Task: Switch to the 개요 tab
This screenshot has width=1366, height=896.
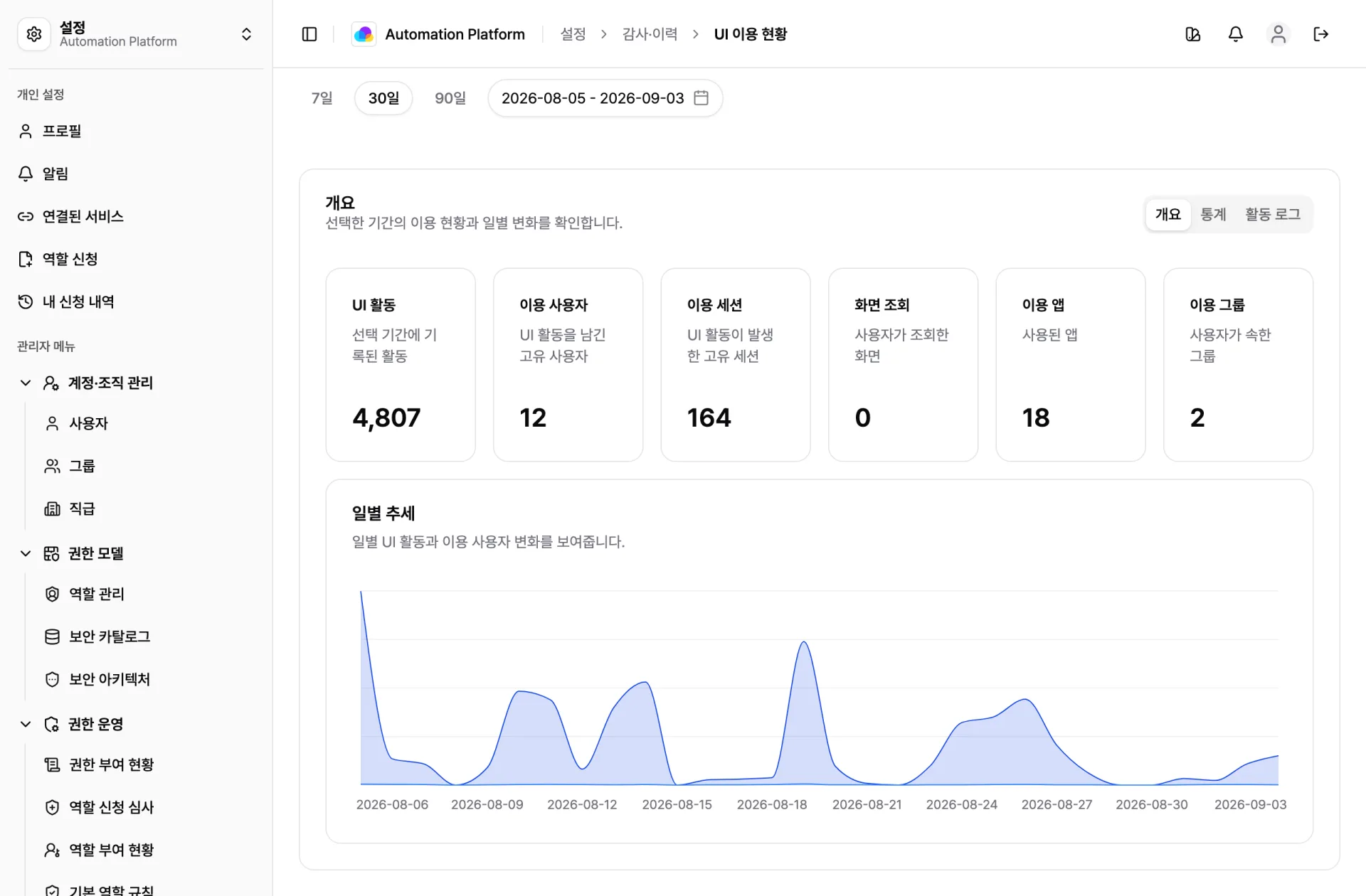Action: click(x=1168, y=214)
